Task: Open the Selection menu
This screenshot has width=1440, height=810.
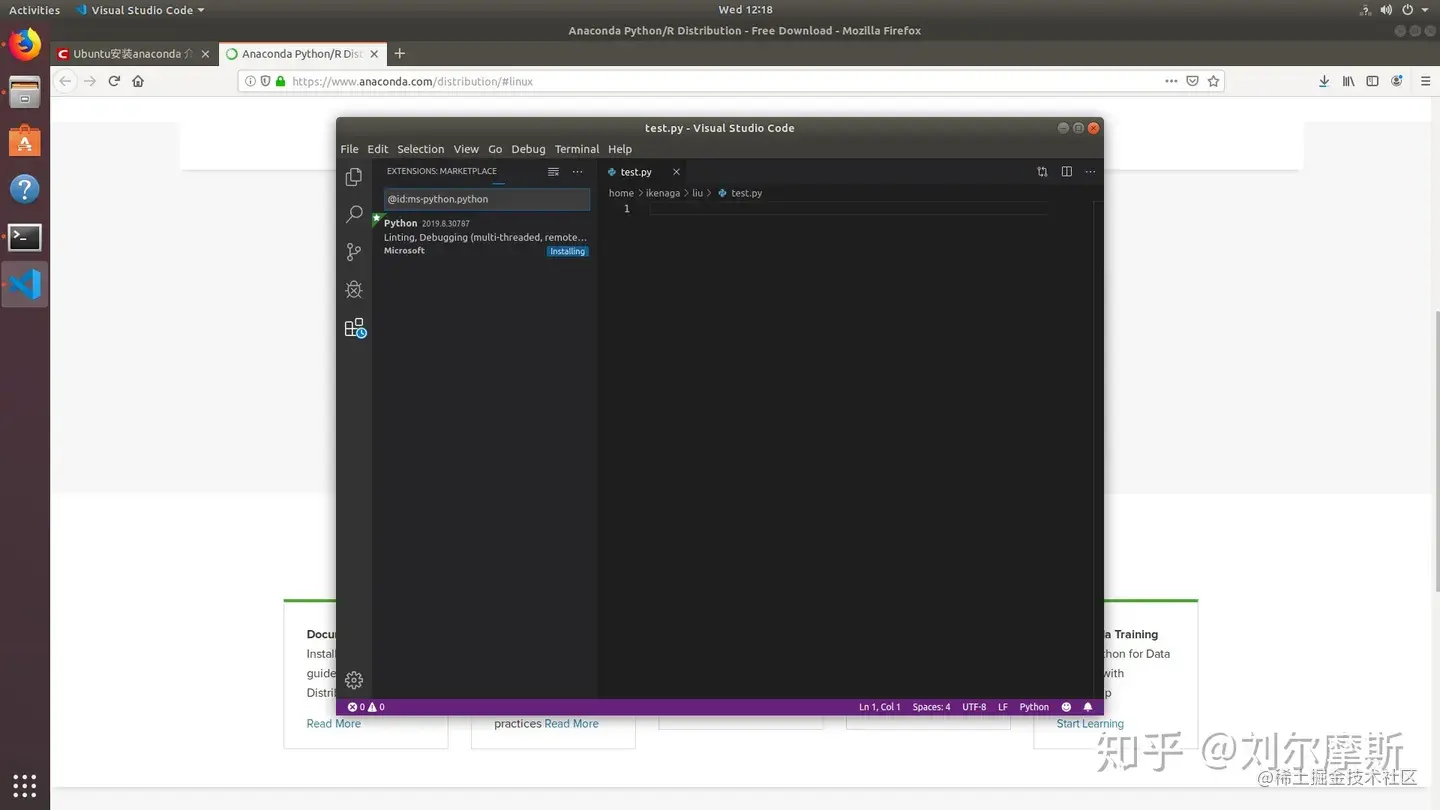Action: [420, 149]
